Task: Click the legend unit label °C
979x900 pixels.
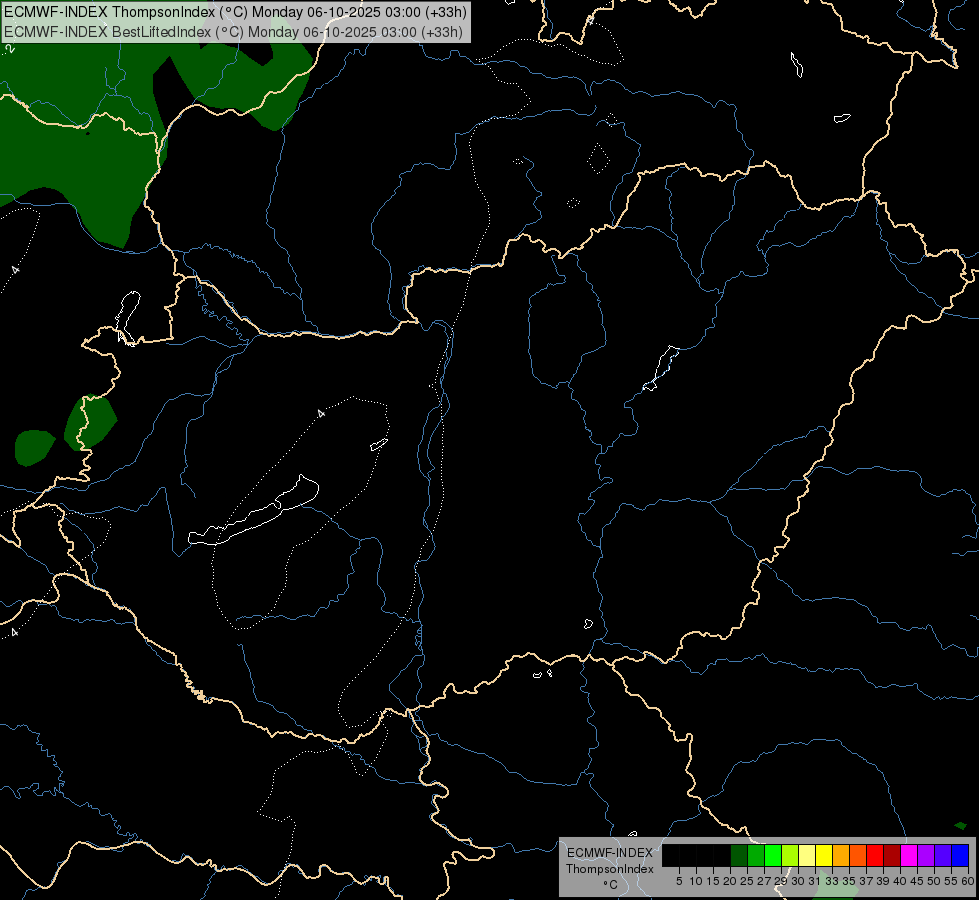Action: (x=611, y=885)
